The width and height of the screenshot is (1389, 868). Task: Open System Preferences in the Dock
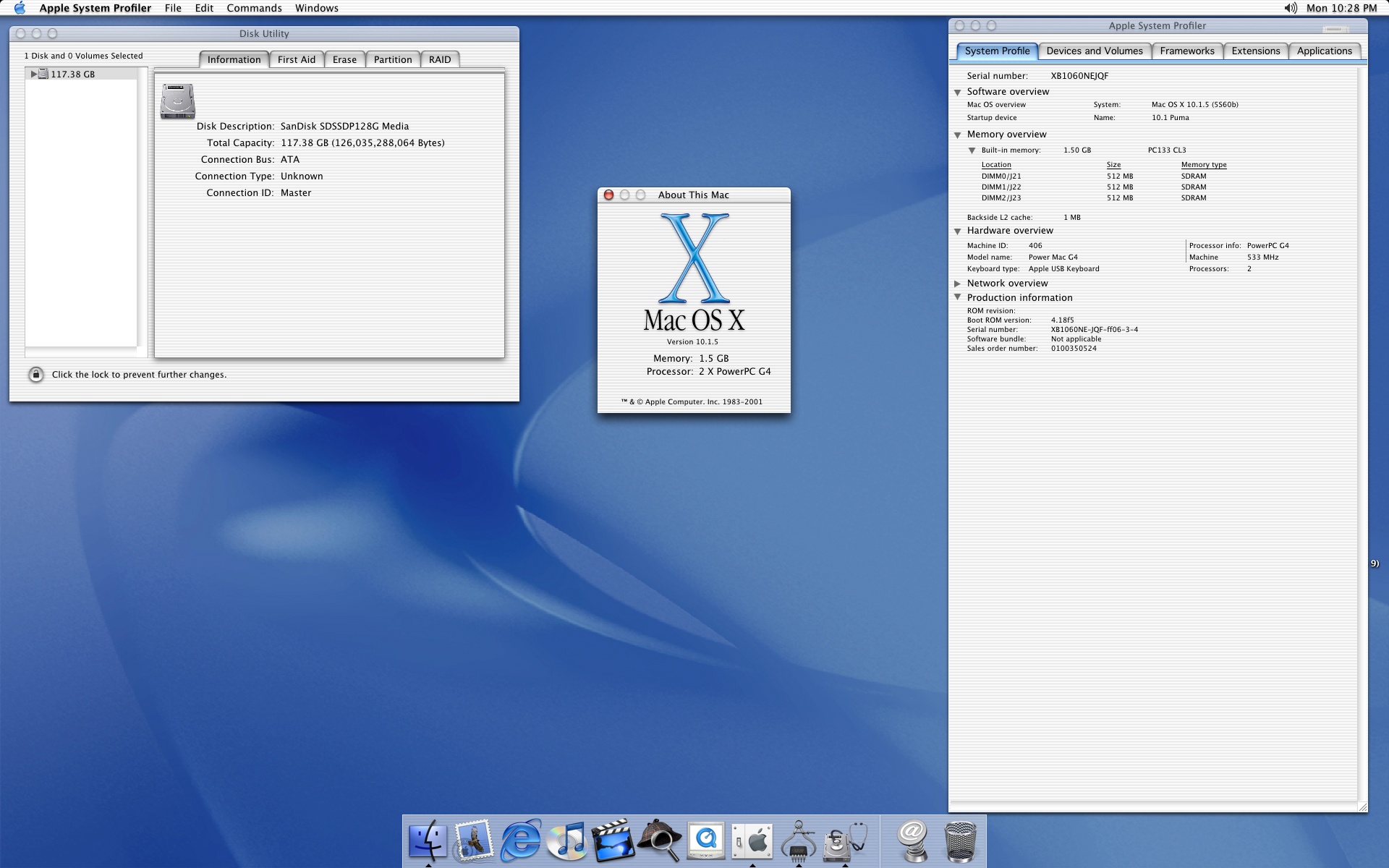[x=752, y=841]
